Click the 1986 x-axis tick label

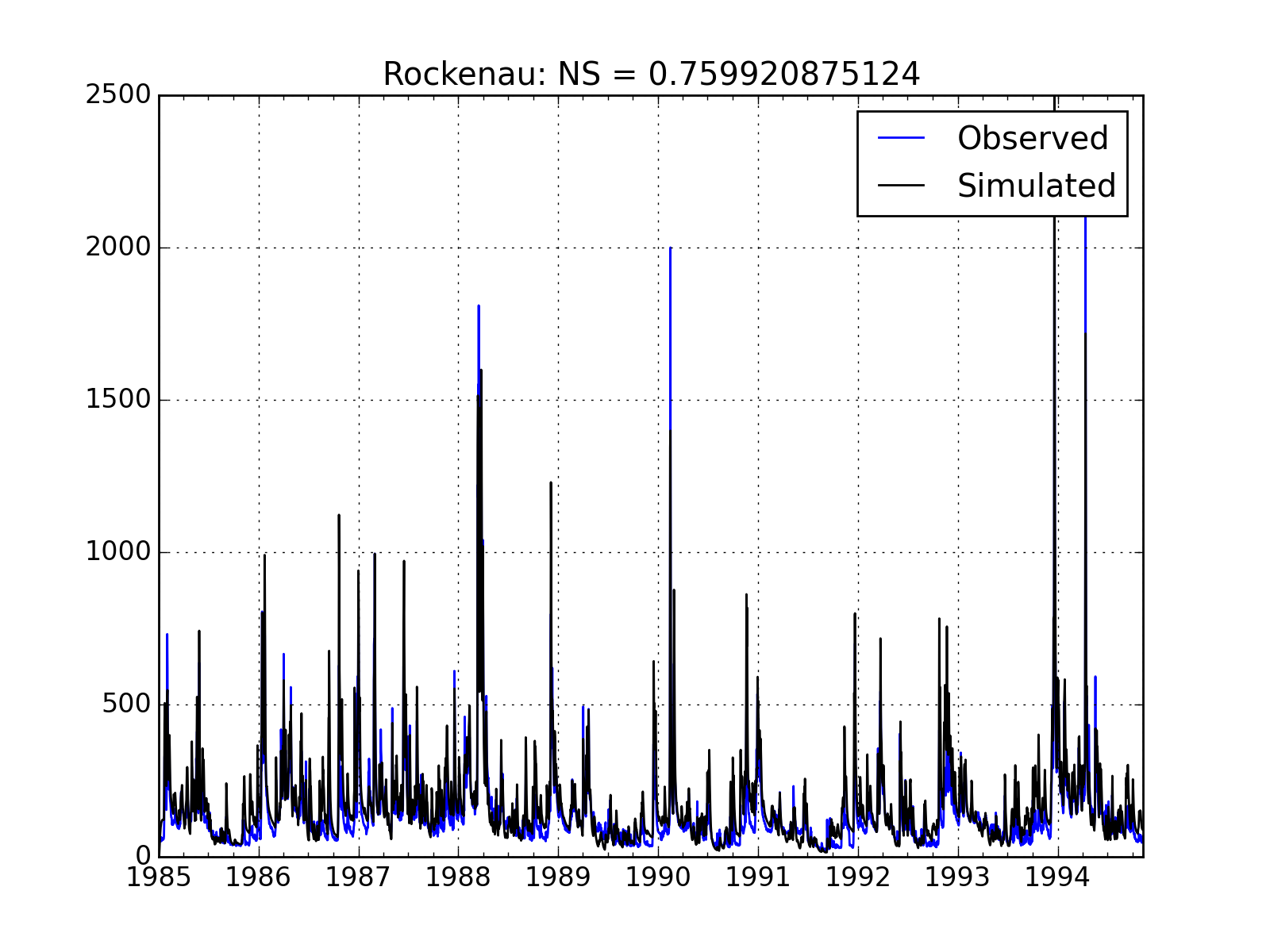coord(259,878)
